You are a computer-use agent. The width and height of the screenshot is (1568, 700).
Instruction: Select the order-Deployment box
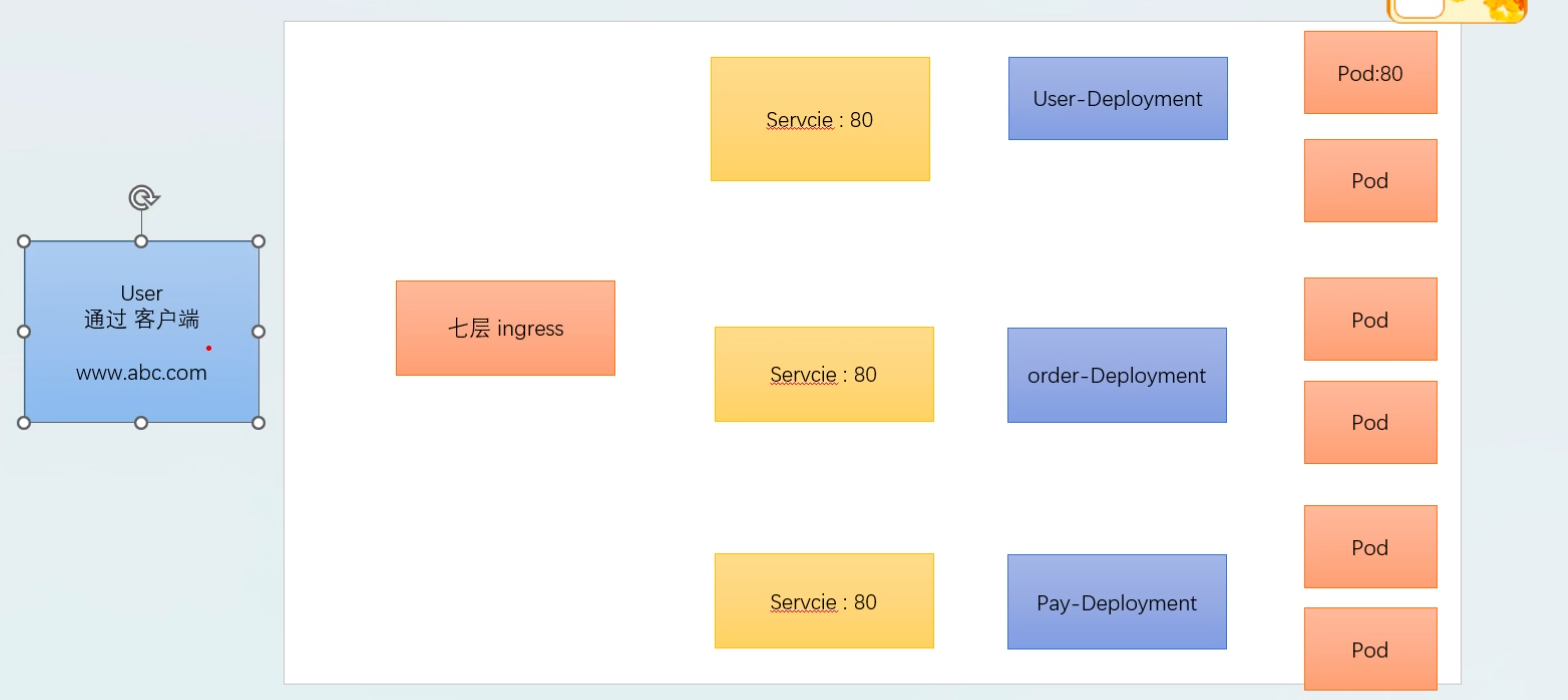tap(1116, 375)
